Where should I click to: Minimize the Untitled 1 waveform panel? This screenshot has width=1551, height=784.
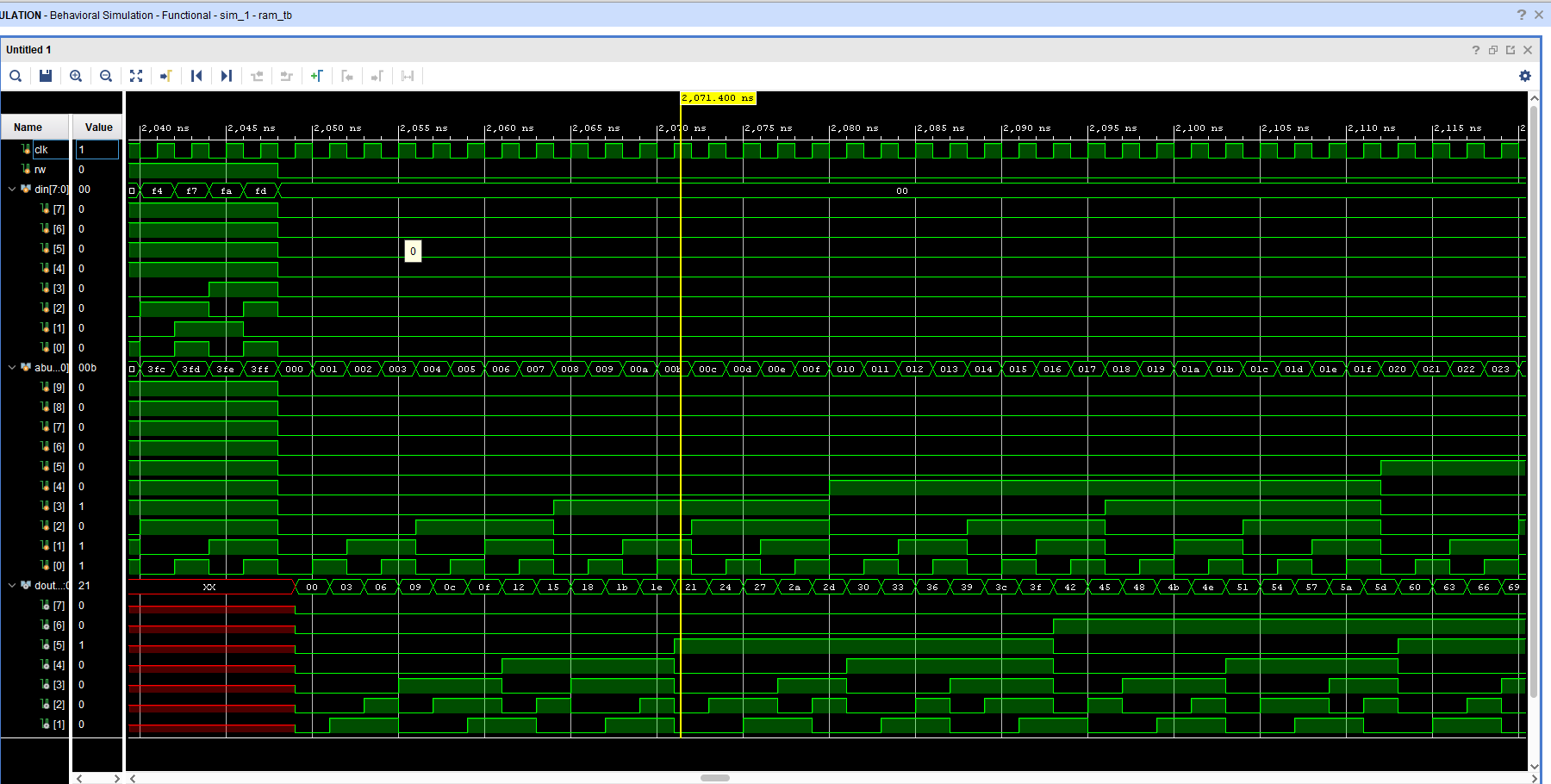point(1493,50)
